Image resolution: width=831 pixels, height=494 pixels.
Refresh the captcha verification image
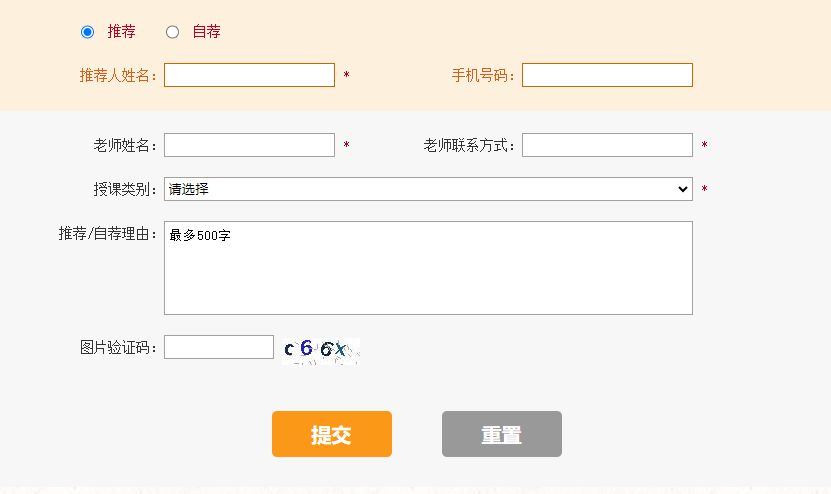point(321,349)
